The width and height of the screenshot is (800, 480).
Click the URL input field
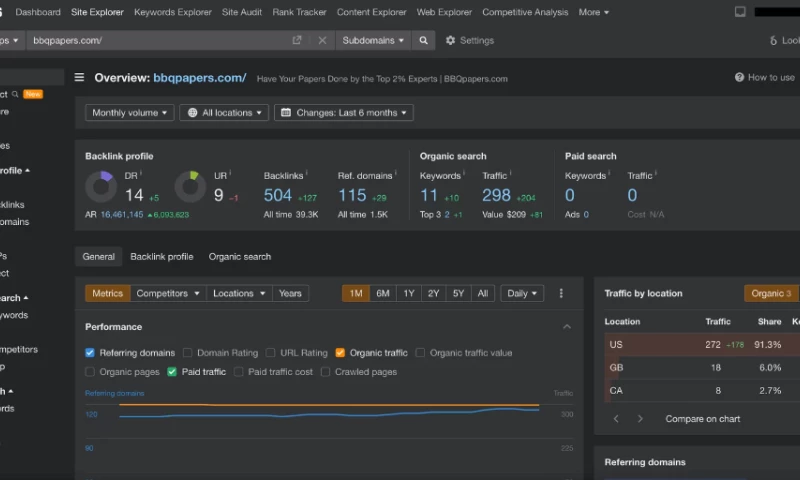(160, 41)
